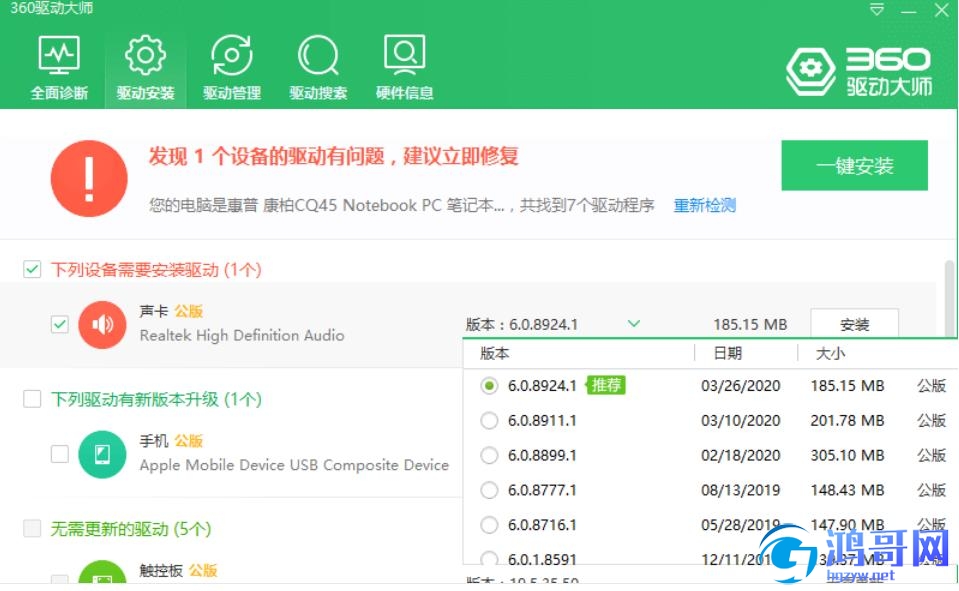Minimize the 360驱动大师 window

pos(909,12)
